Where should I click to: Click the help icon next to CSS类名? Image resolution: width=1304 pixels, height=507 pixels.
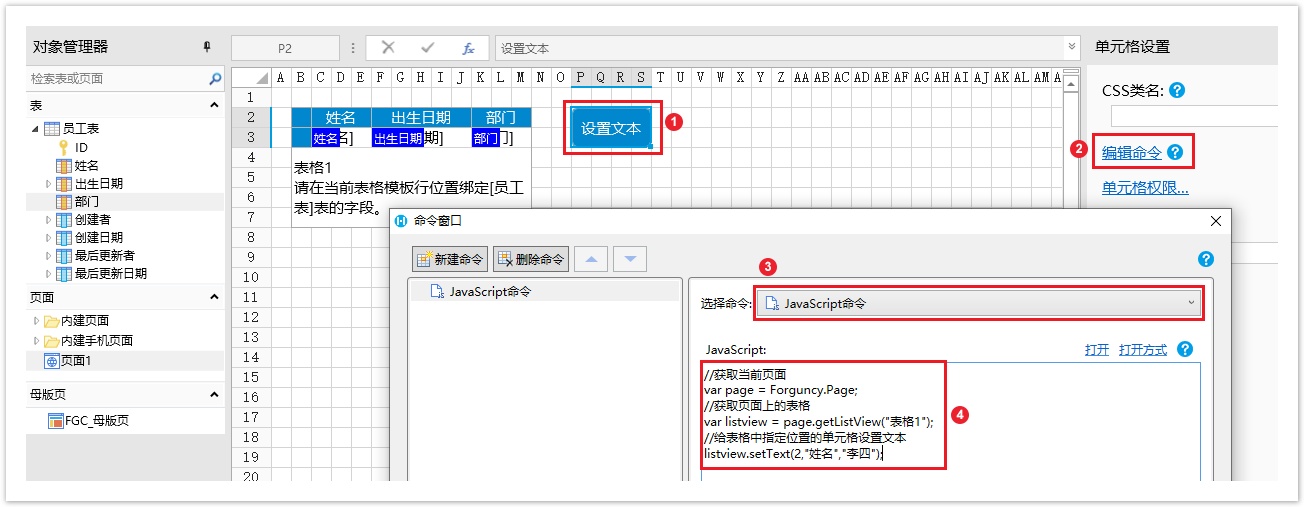[1177, 90]
